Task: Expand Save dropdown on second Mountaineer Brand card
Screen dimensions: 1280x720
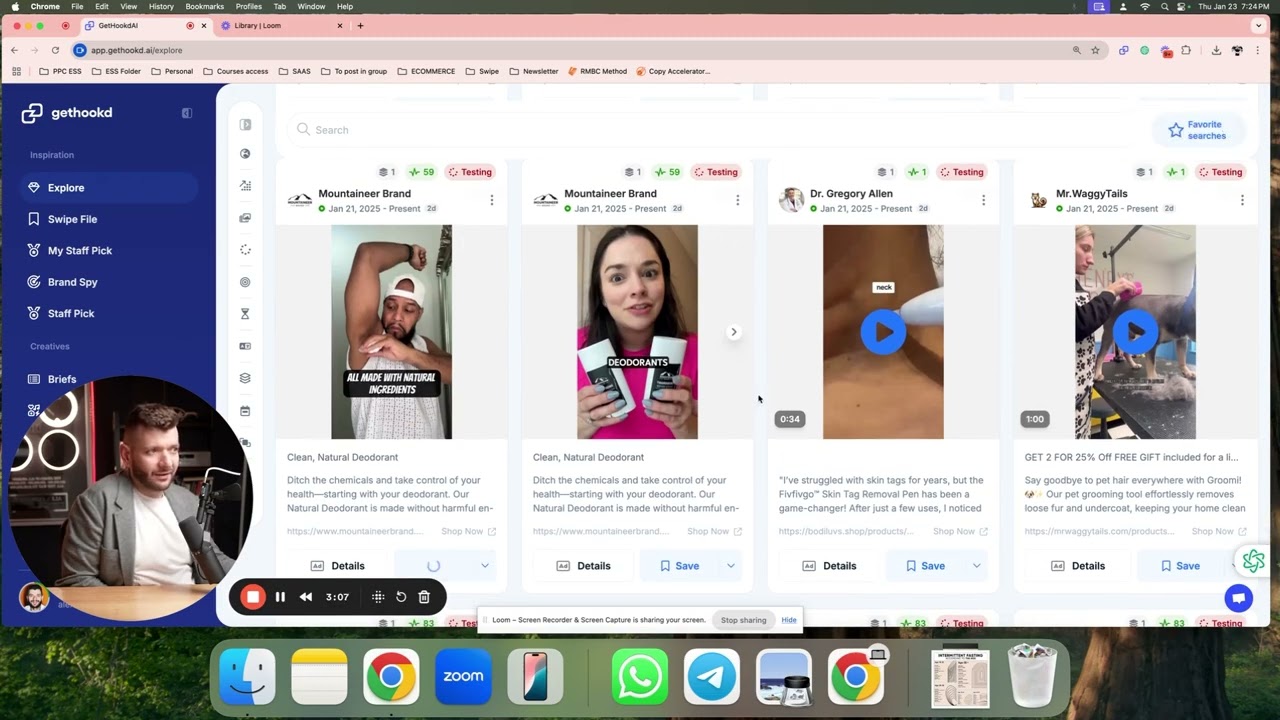Action: (x=731, y=566)
